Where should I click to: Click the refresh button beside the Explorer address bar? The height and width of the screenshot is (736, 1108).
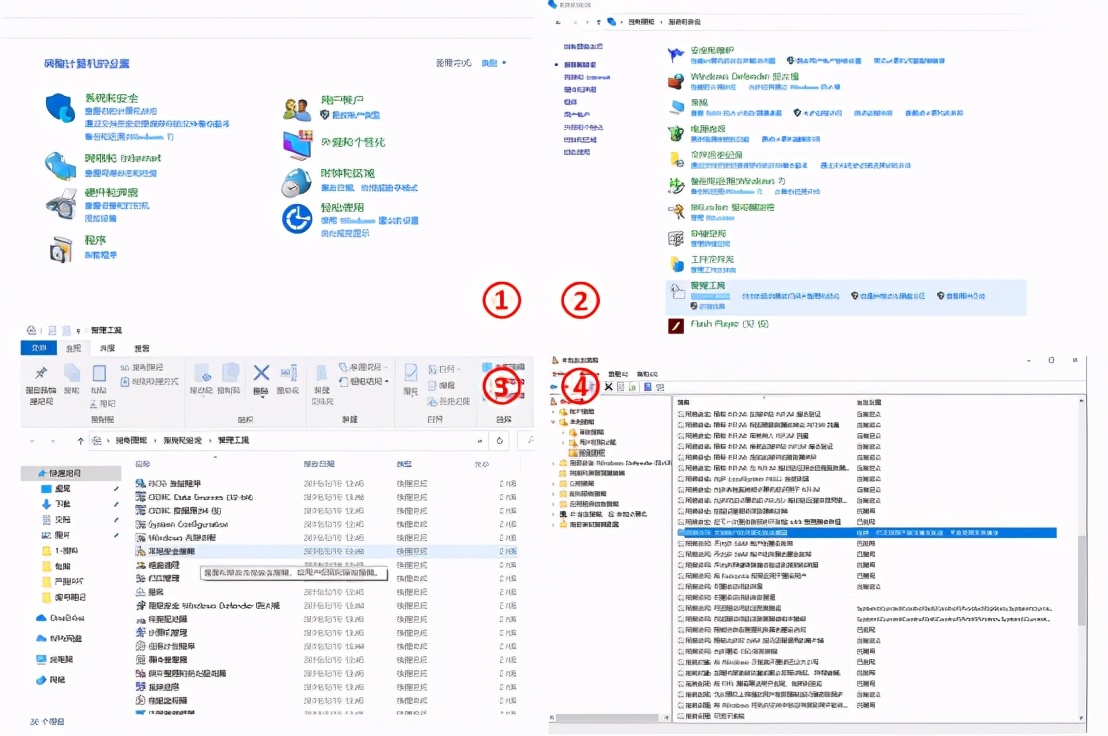(500, 440)
